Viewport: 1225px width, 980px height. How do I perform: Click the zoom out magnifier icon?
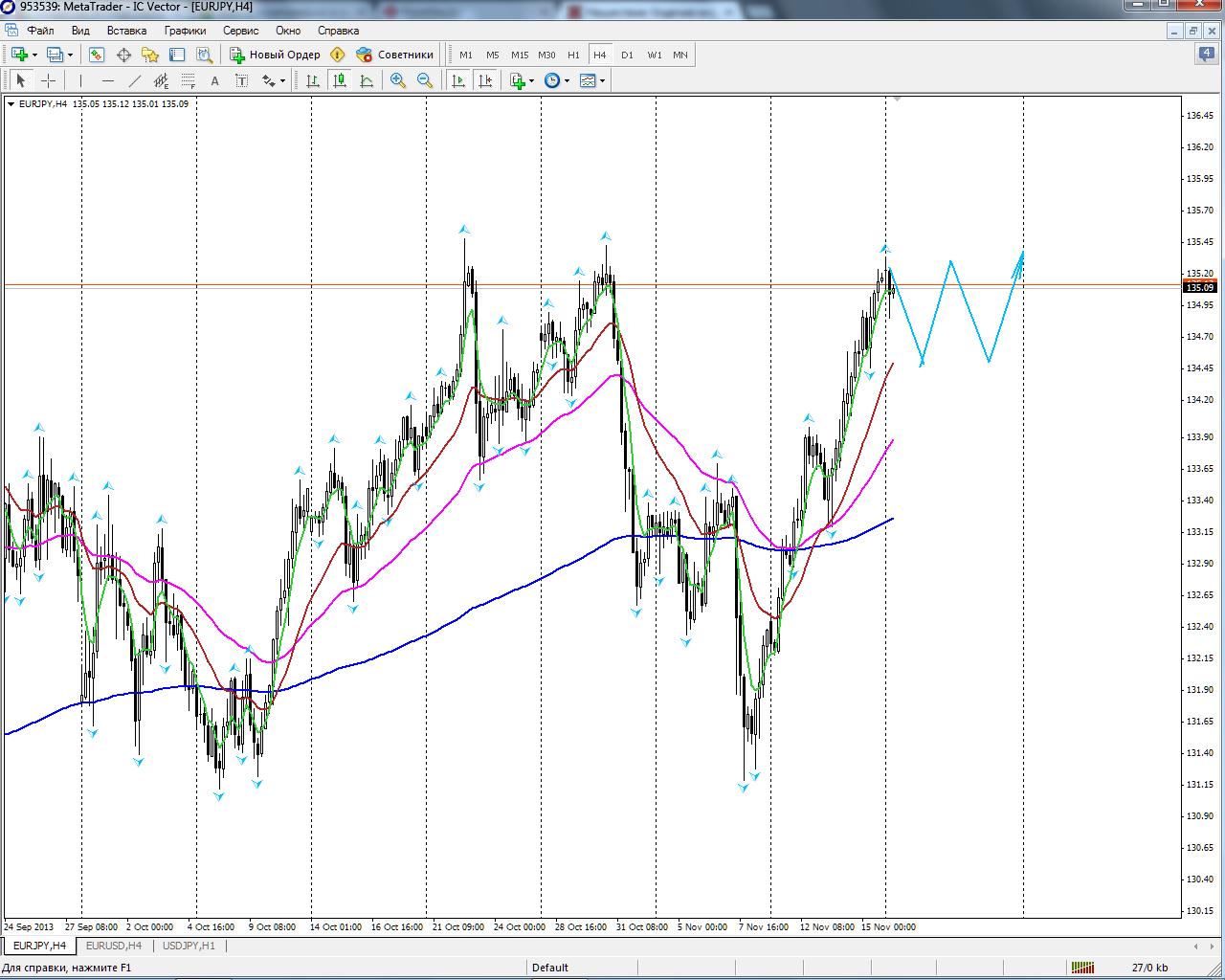tap(425, 81)
